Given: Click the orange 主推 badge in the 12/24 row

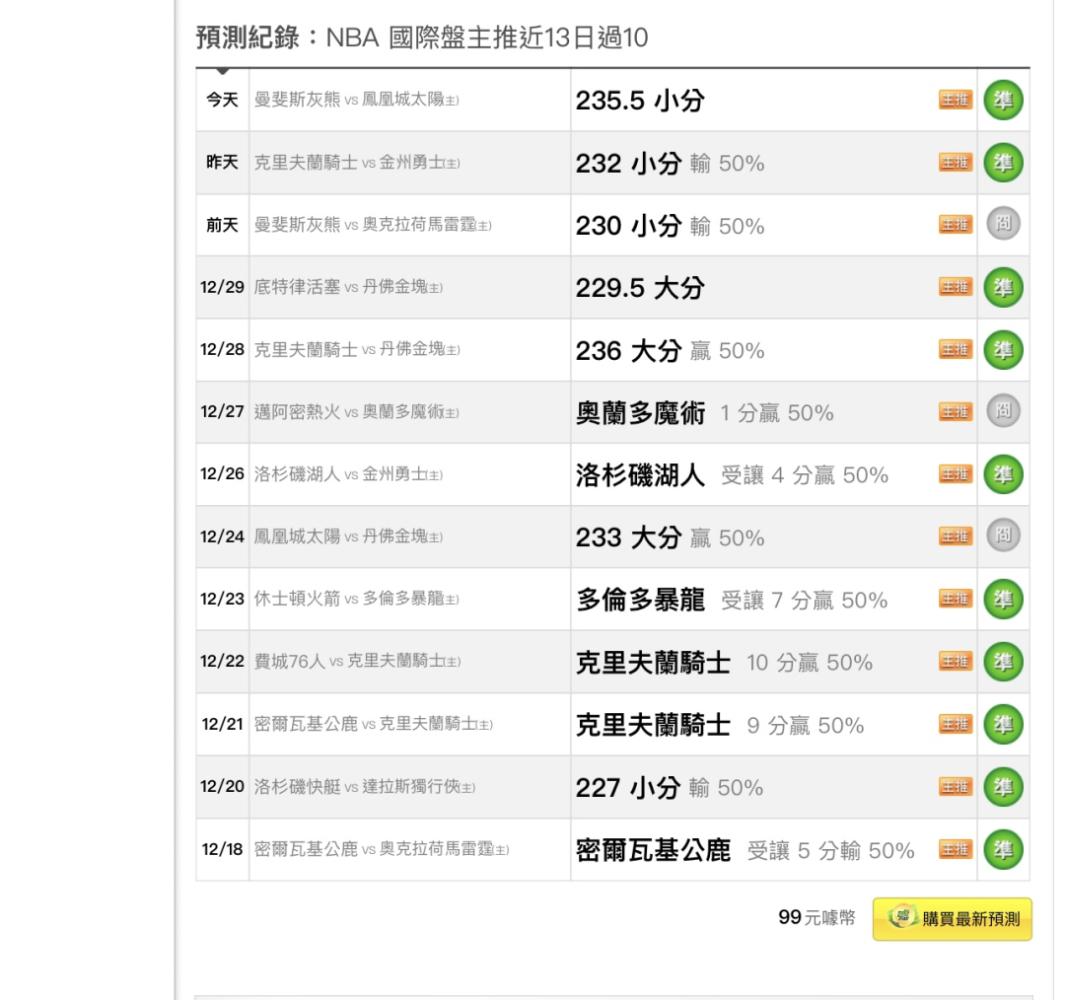Looking at the screenshot, I should tap(956, 537).
